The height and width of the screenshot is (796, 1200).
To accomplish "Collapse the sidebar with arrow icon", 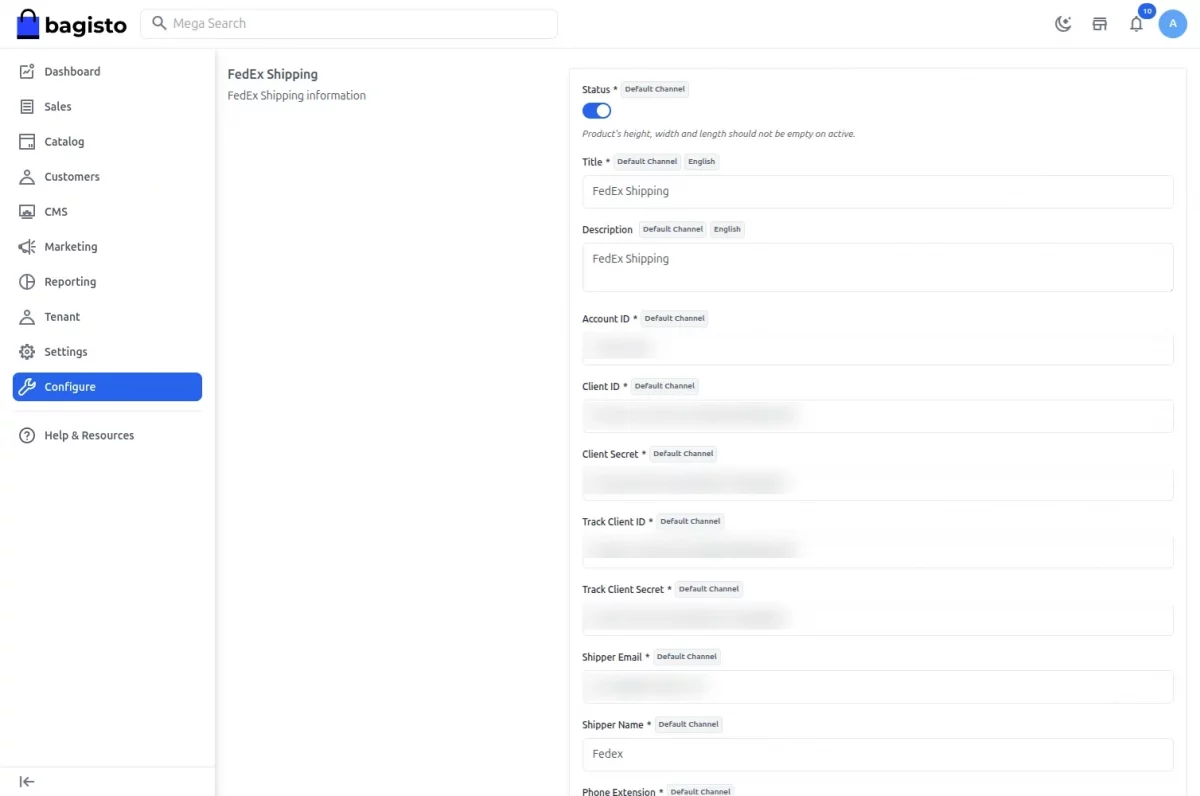I will coord(27,781).
